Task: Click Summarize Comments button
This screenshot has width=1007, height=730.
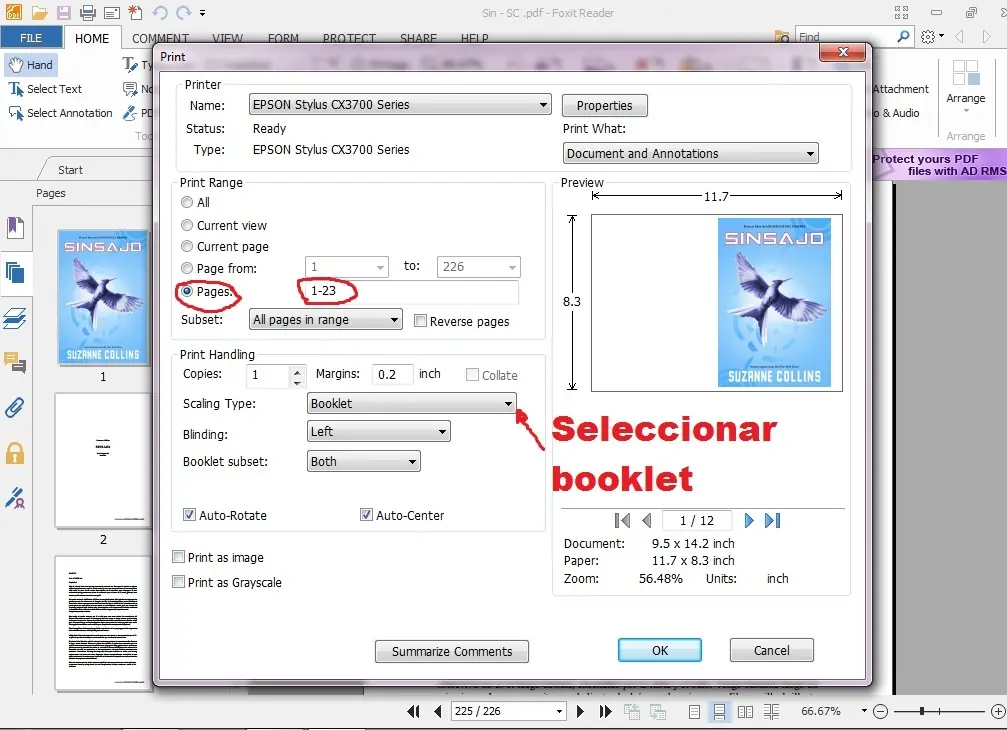Action: point(452,651)
